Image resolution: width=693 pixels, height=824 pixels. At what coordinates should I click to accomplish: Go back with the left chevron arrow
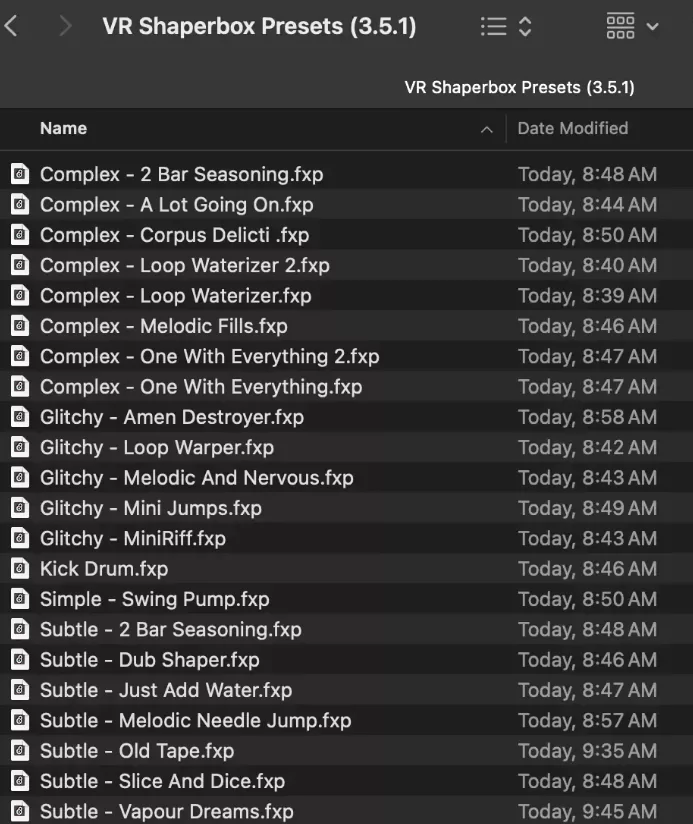coord(11,26)
